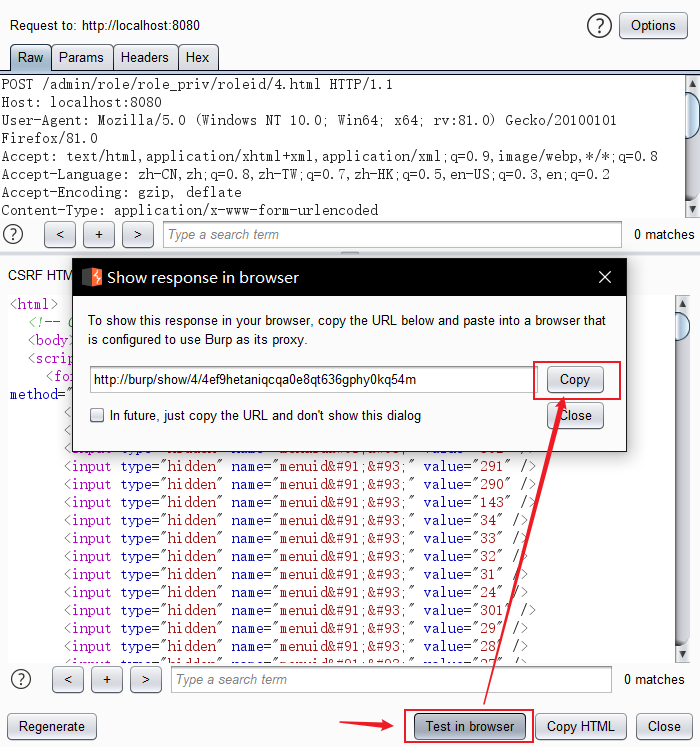Focus the request search term field
This screenshot has width=700, height=747.
click(x=392, y=234)
